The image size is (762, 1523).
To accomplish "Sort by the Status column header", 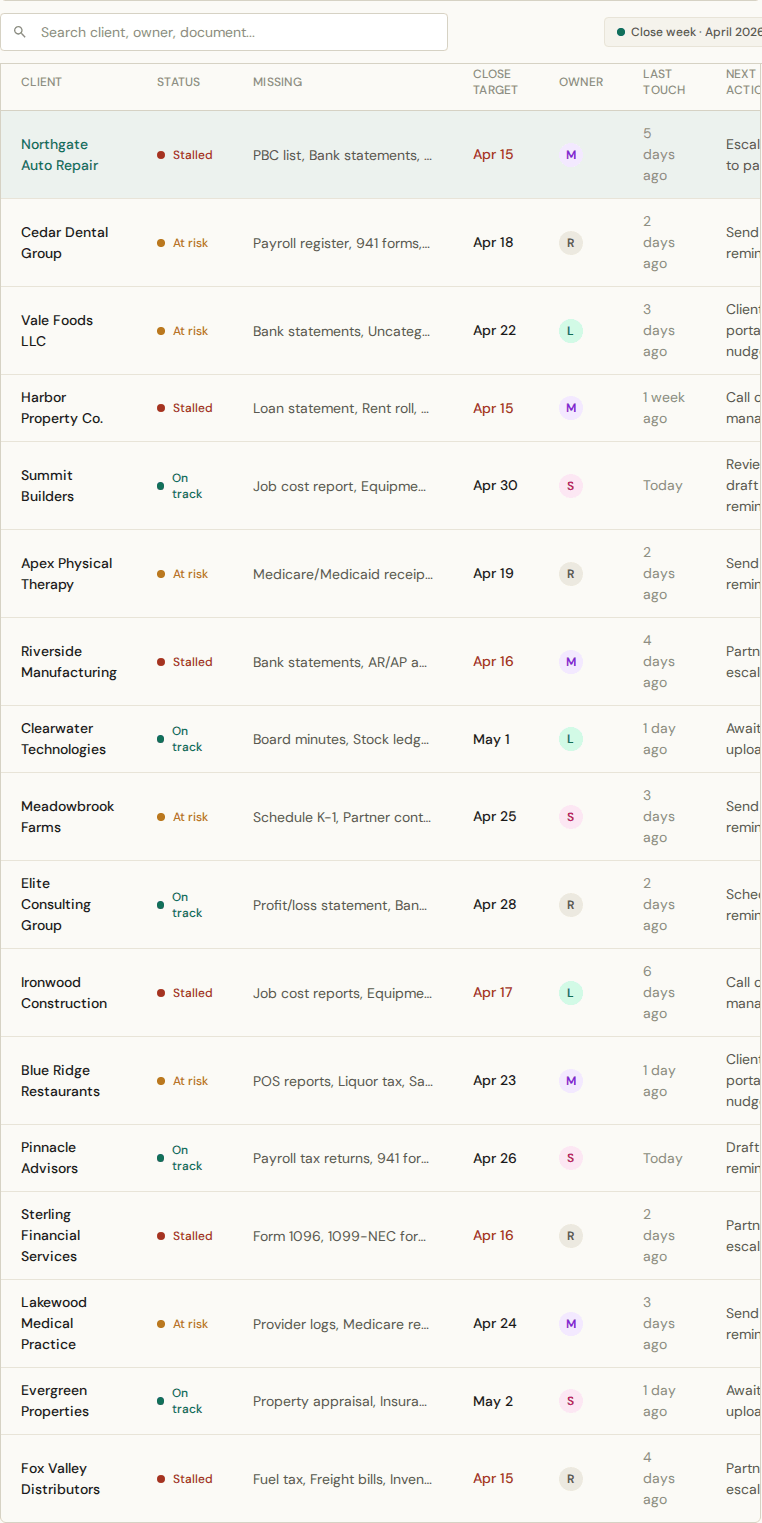I will (178, 82).
